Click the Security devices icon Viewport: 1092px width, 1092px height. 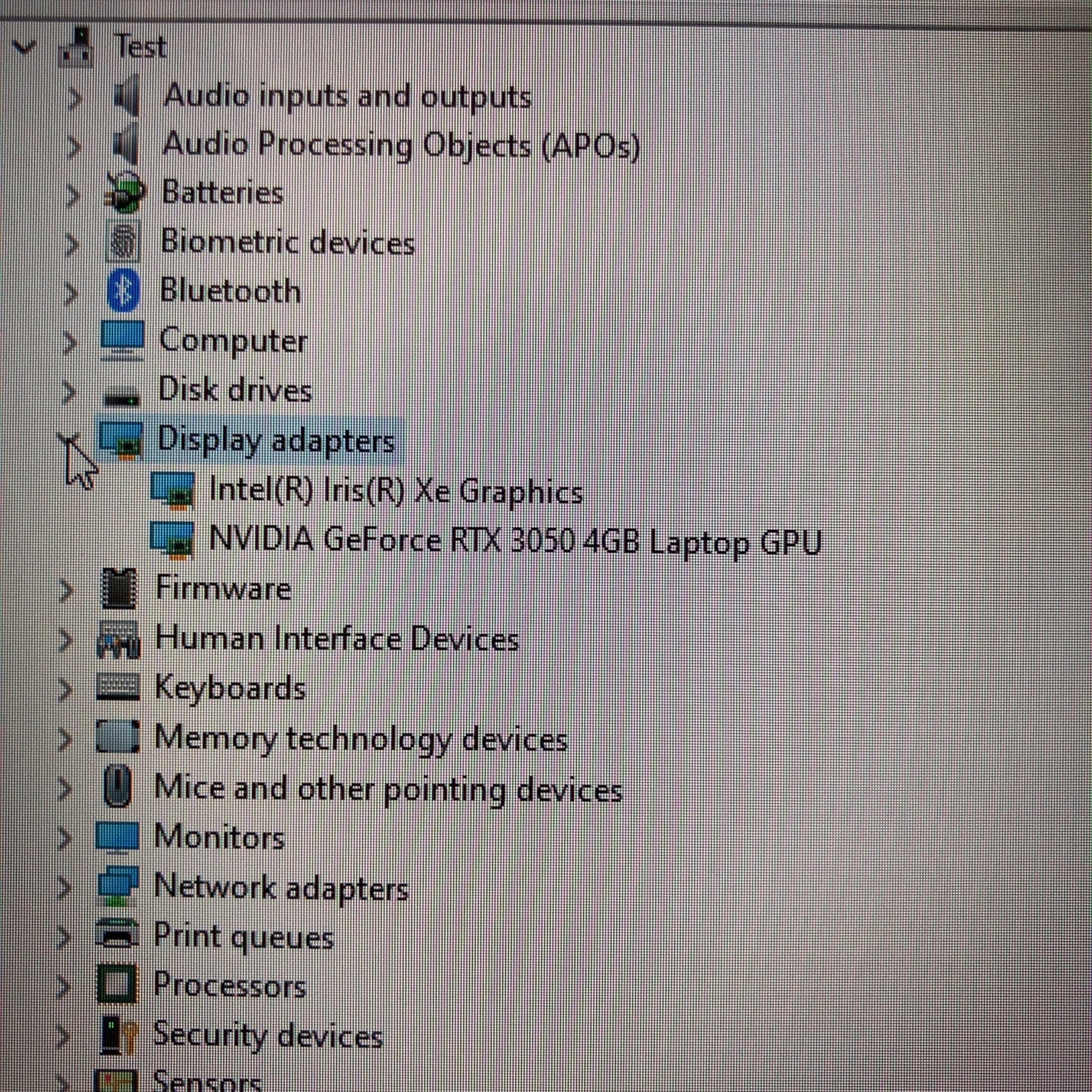pyautogui.click(x=118, y=1034)
